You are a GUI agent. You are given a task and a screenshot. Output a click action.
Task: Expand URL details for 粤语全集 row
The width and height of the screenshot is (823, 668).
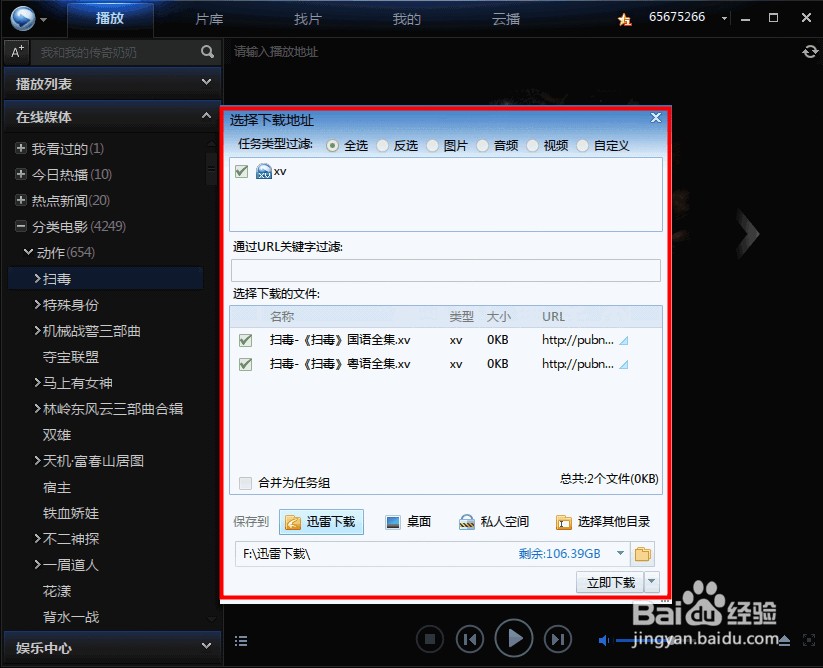click(x=624, y=365)
